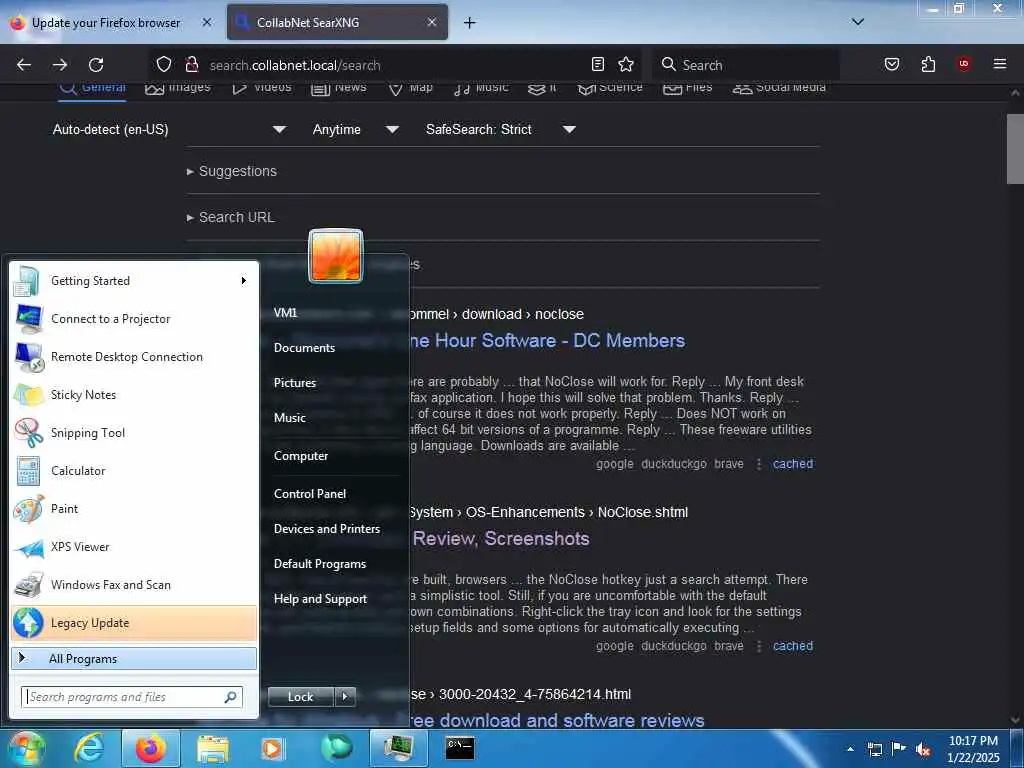Open the Firefox hamburger menu

(1000, 64)
